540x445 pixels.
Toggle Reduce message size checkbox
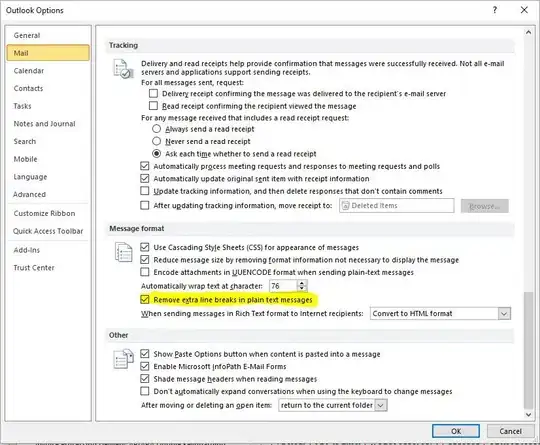(x=145, y=259)
